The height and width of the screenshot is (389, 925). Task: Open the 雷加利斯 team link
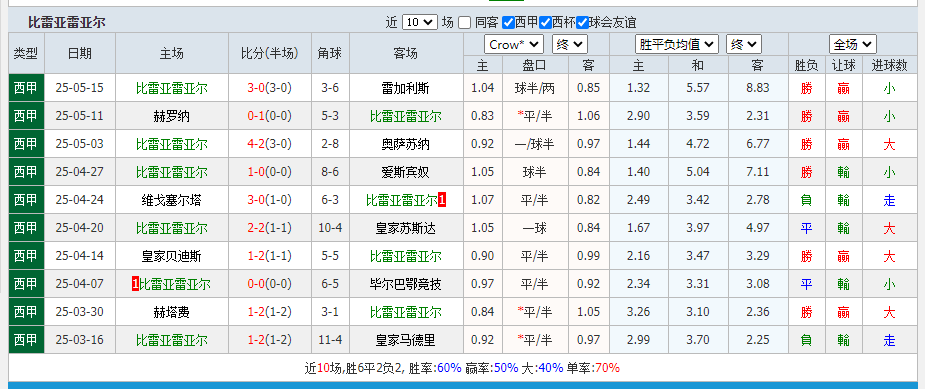tap(406, 89)
